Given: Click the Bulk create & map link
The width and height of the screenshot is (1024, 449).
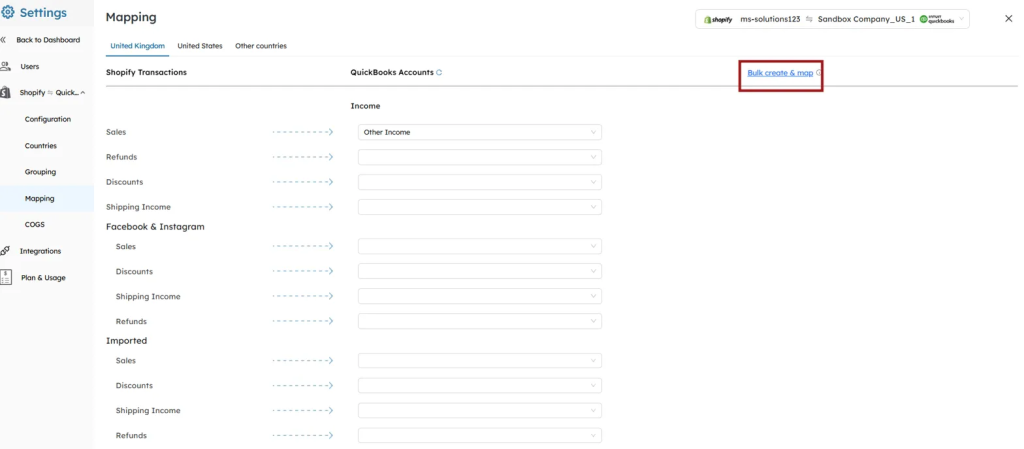Looking at the screenshot, I should tap(780, 73).
